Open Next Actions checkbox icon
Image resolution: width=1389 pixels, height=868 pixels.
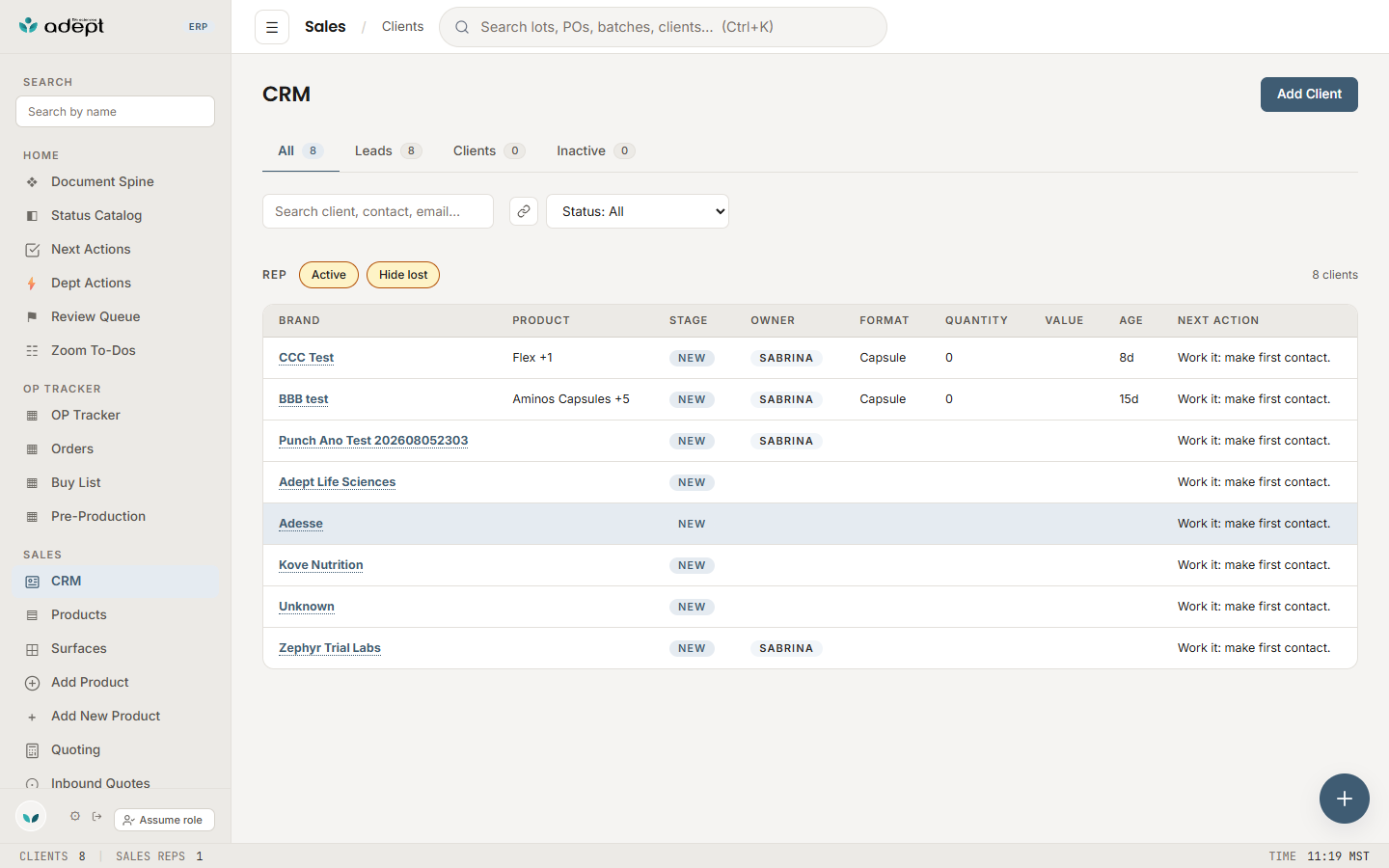point(32,250)
